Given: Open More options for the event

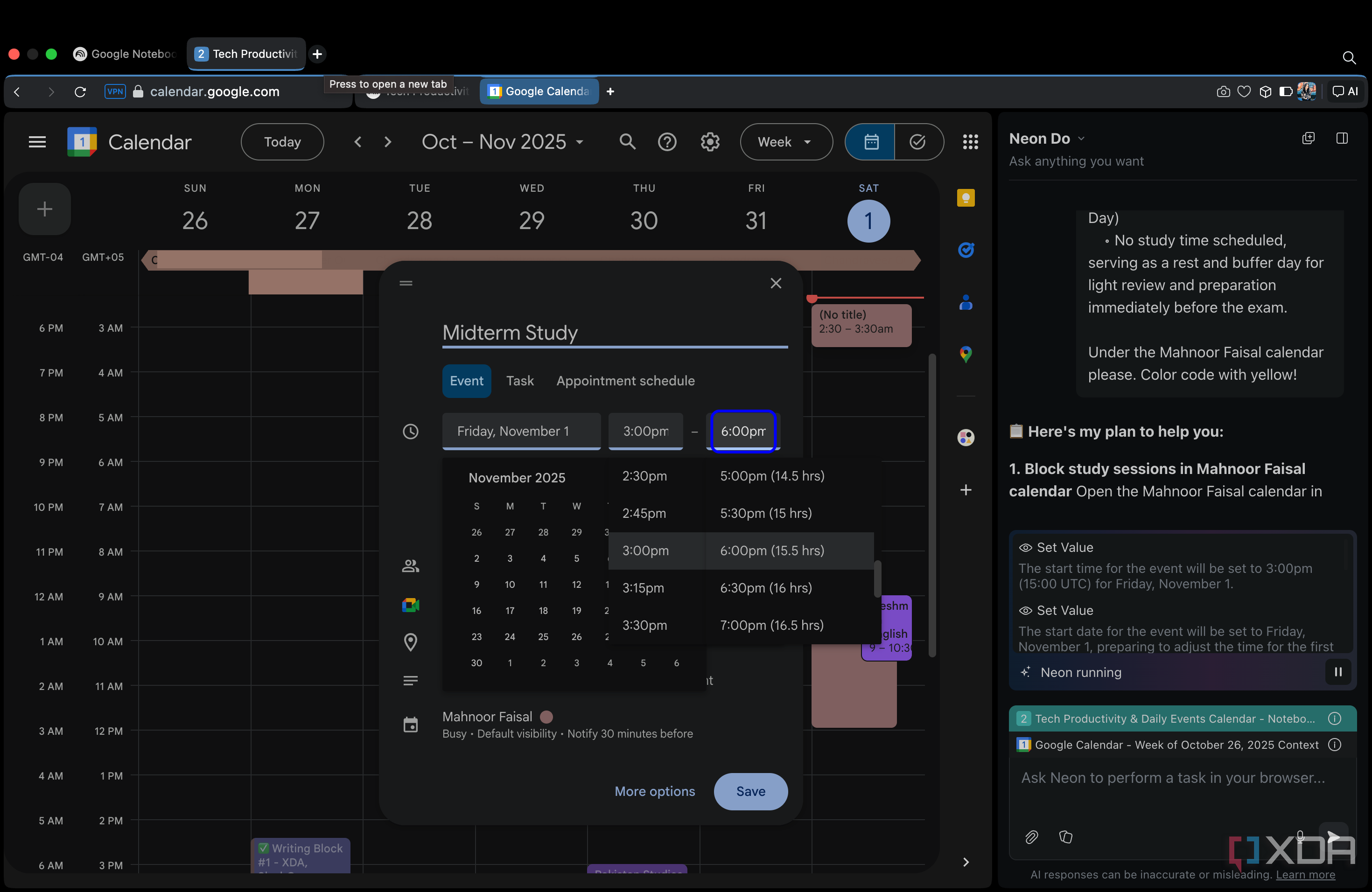Looking at the screenshot, I should click(x=654, y=791).
